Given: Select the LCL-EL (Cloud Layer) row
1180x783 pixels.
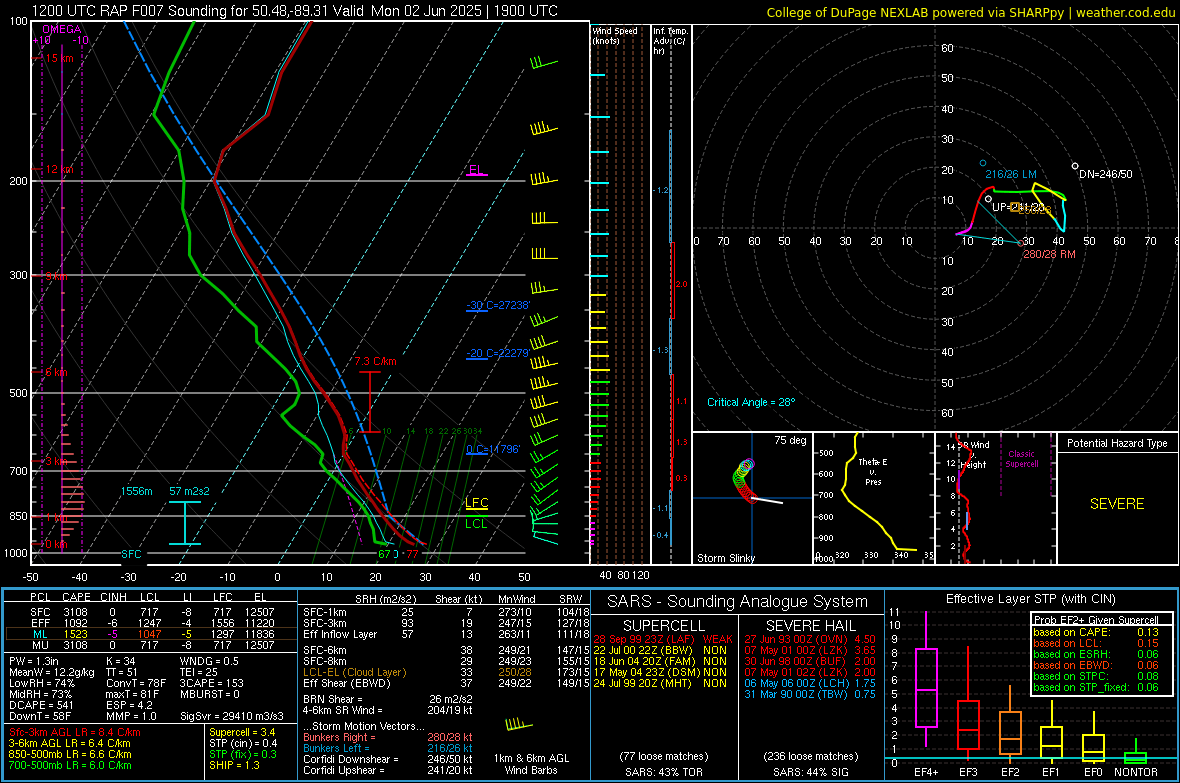Looking at the screenshot, I should click(445, 672).
